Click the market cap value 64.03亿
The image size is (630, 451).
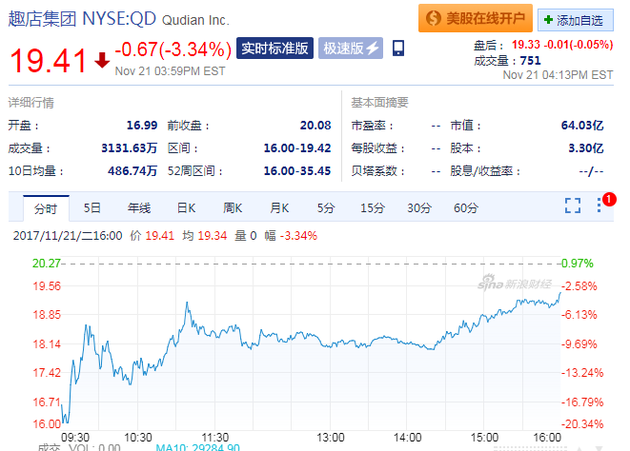tap(582, 125)
